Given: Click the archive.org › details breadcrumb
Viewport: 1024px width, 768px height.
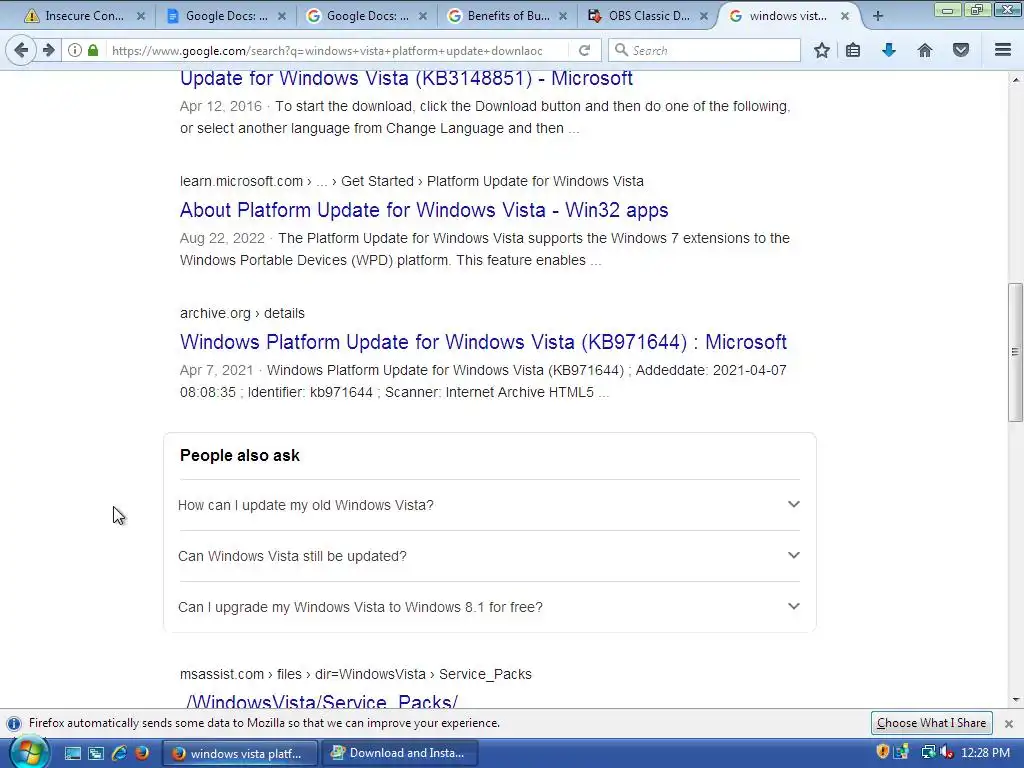Looking at the screenshot, I should 242,313.
